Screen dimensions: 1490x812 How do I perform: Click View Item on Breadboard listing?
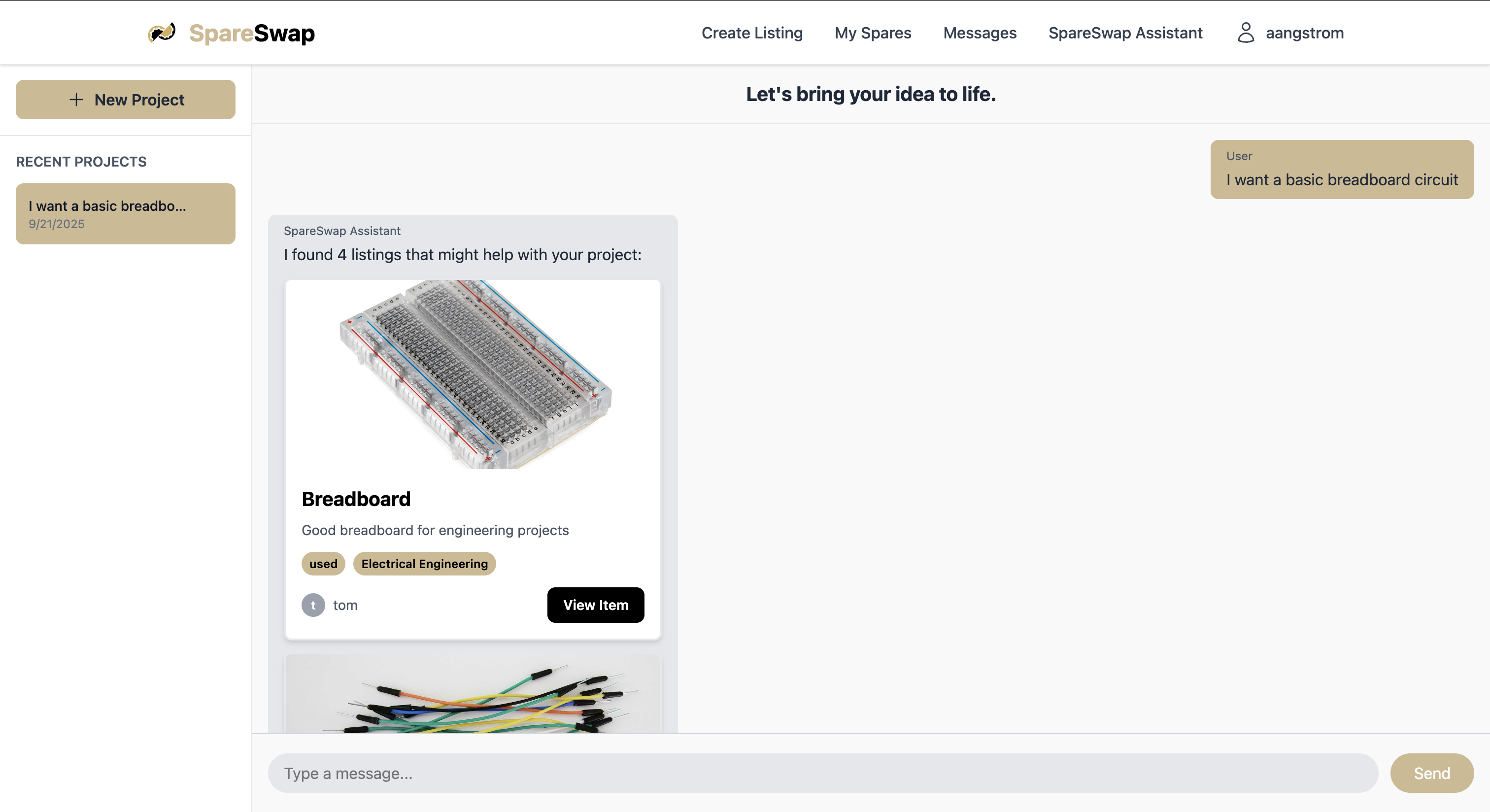click(595, 605)
